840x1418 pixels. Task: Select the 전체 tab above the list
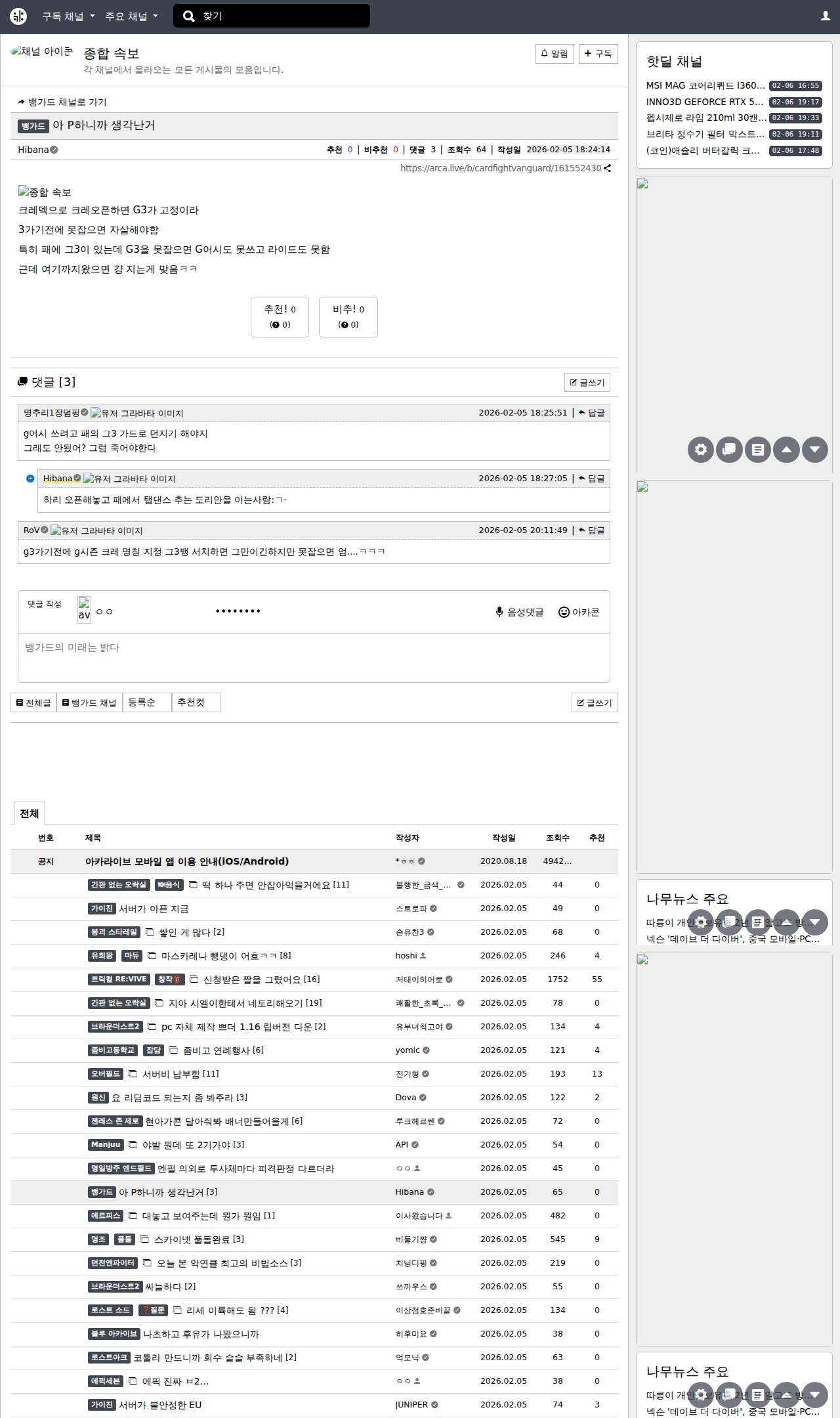pyautogui.click(x=29, y=813)
